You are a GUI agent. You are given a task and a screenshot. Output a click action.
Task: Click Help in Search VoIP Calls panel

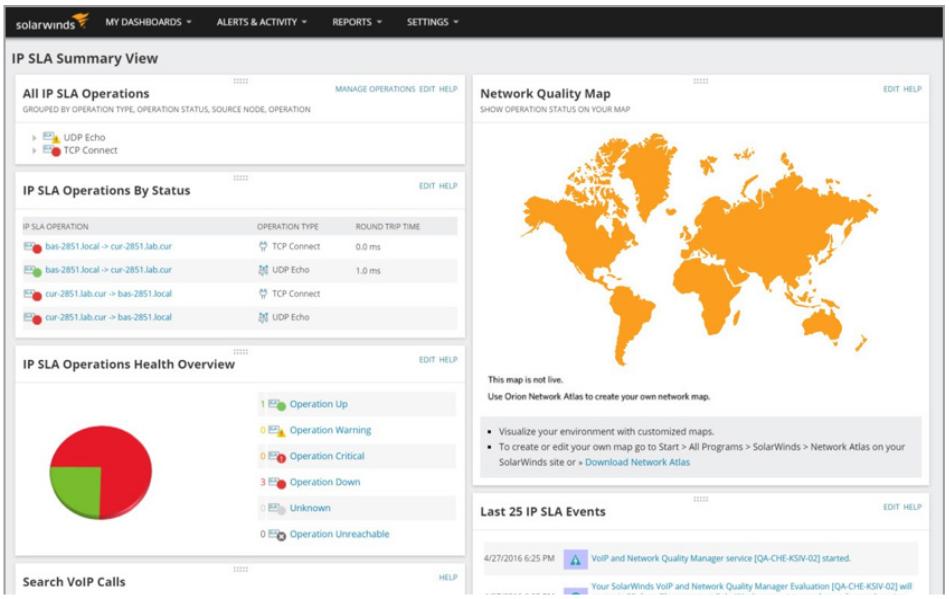coord(448,577)
